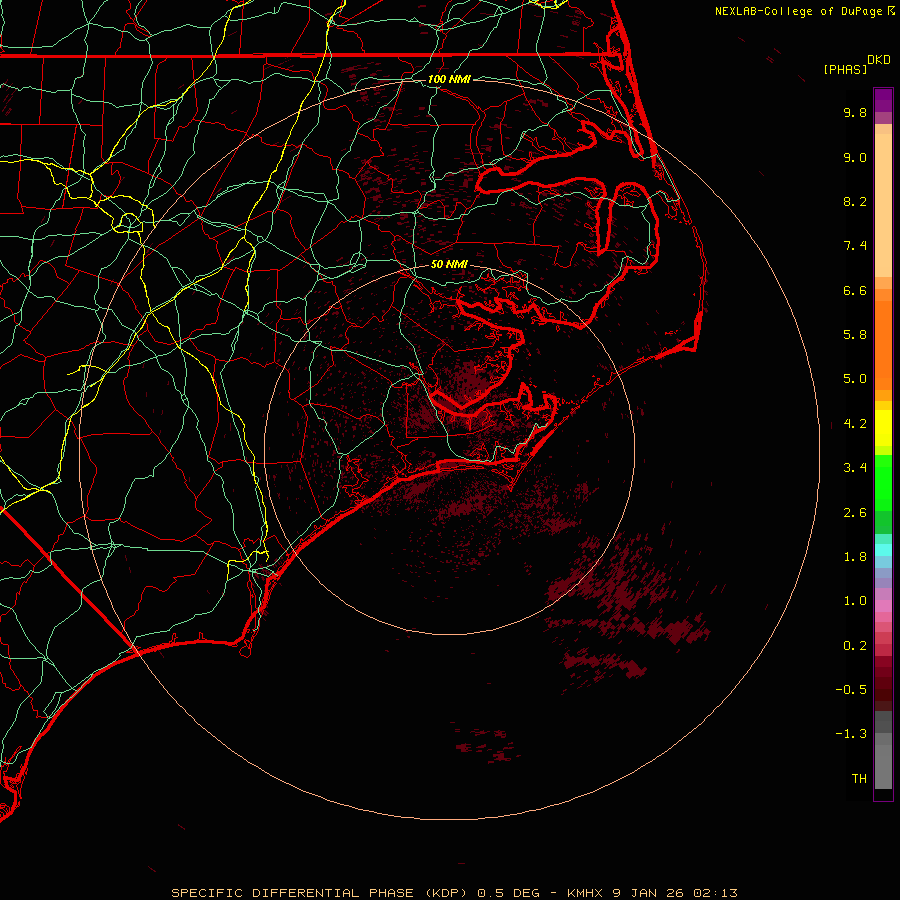Pick the yellow segment of the colorbar
The height and width of the screenshot is (900, 900).
tap(883, 428)
